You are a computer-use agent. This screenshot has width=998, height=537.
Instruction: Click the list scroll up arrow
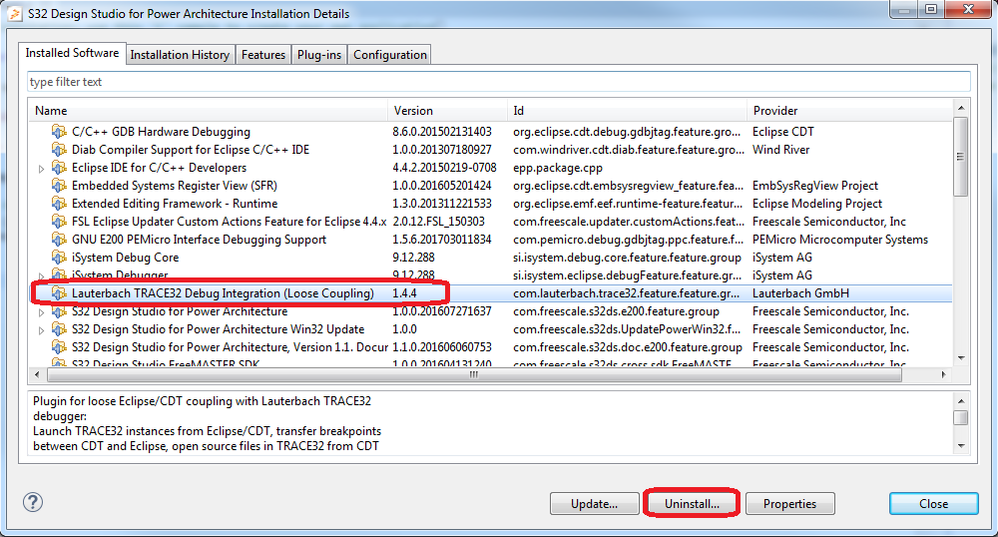(960, 108)
